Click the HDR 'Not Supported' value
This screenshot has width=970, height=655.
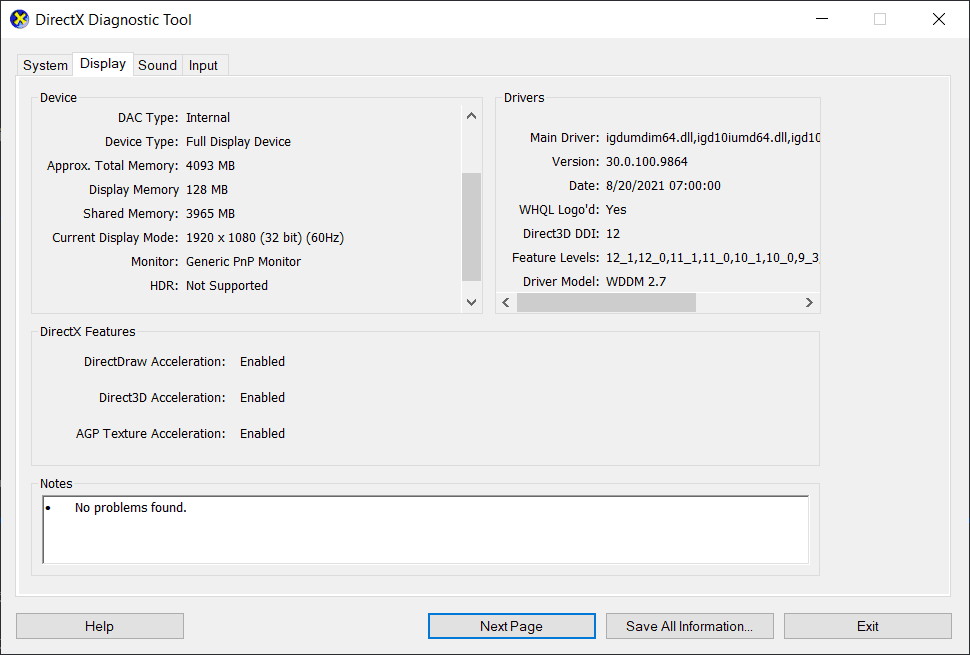pos(227,286)
